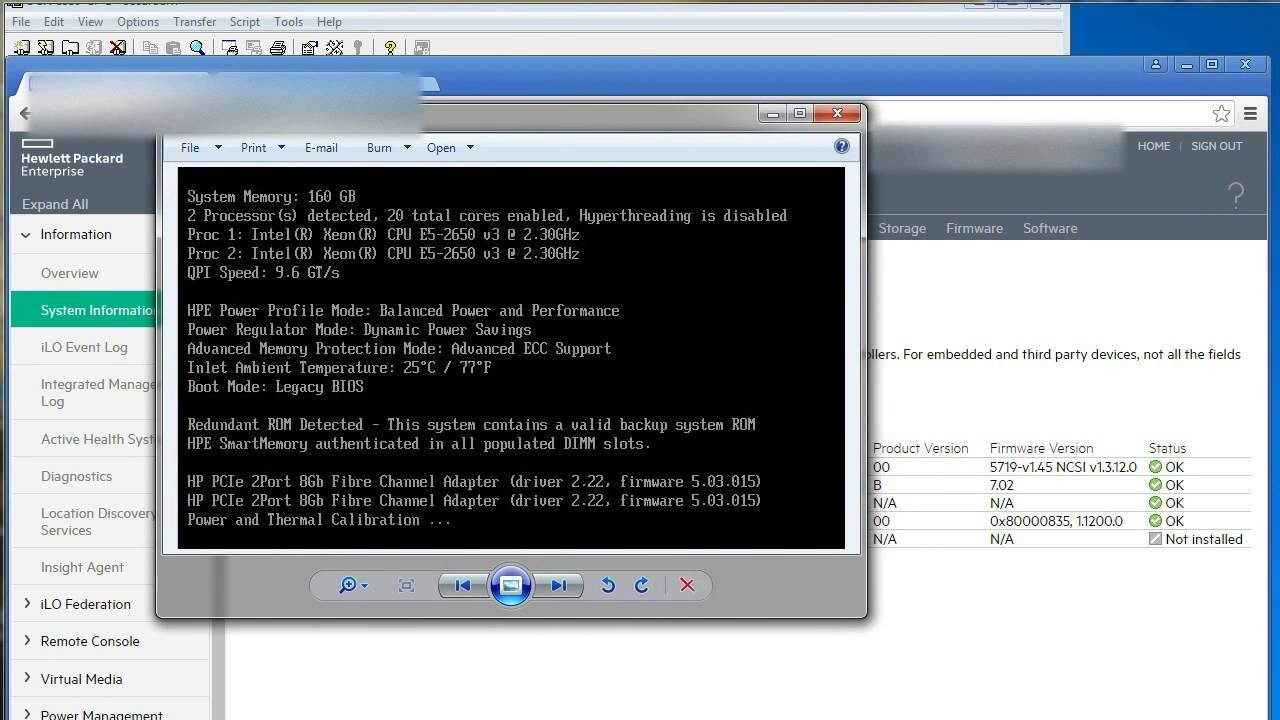Open the Script menu
The width and height of the screenshot is (1280, 720).
tap(245, 21)
